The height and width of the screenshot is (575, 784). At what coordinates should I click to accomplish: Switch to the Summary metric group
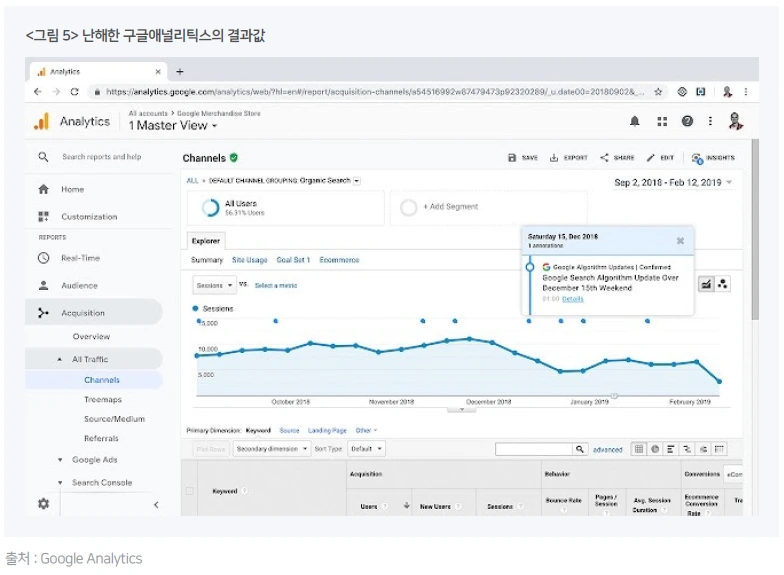(x=207, y=260)
